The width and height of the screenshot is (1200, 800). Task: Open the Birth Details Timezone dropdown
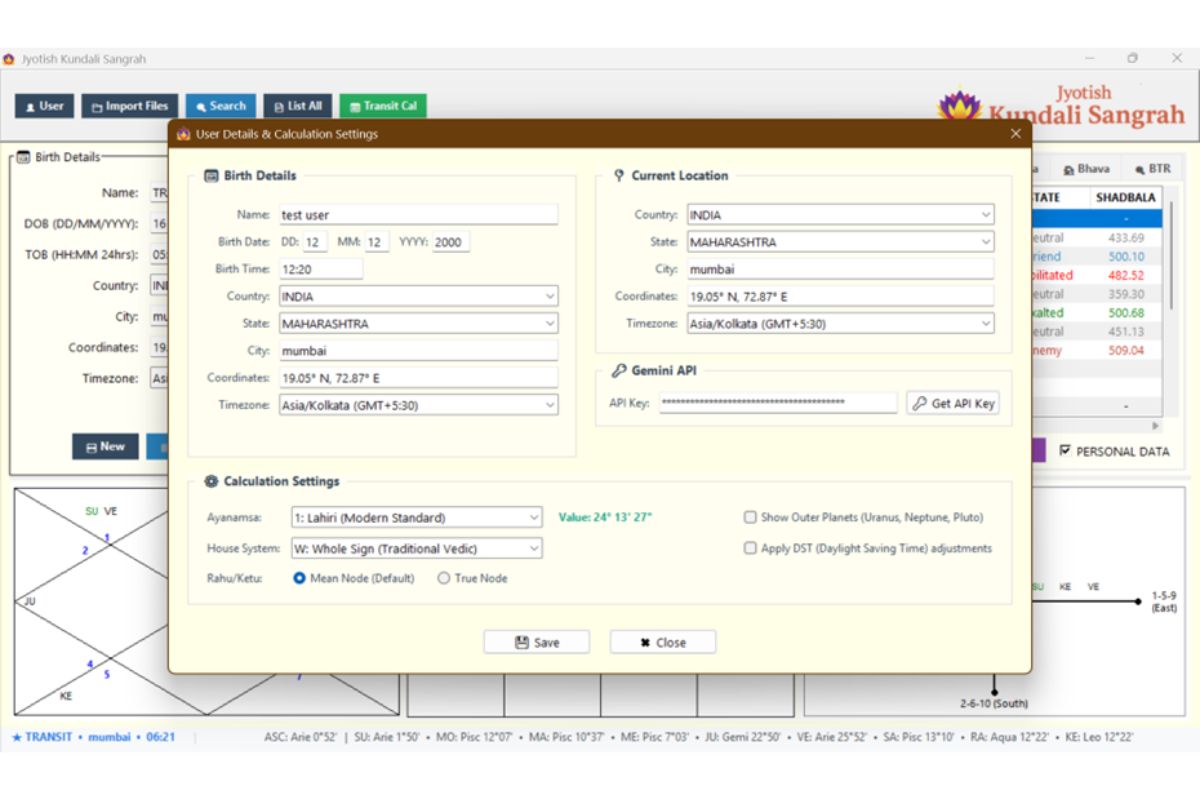(418, 405)
